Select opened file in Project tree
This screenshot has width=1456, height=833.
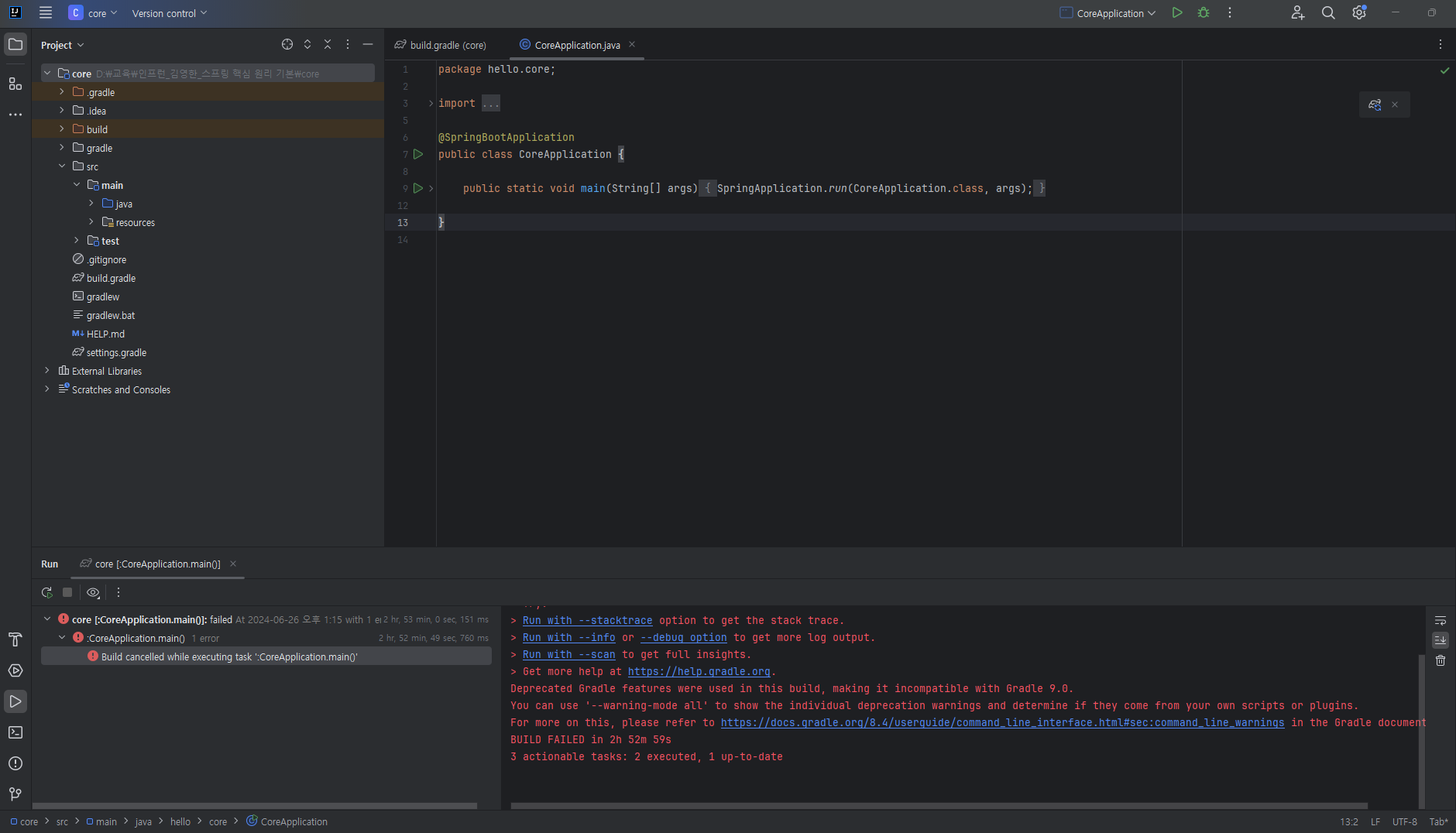287,44
